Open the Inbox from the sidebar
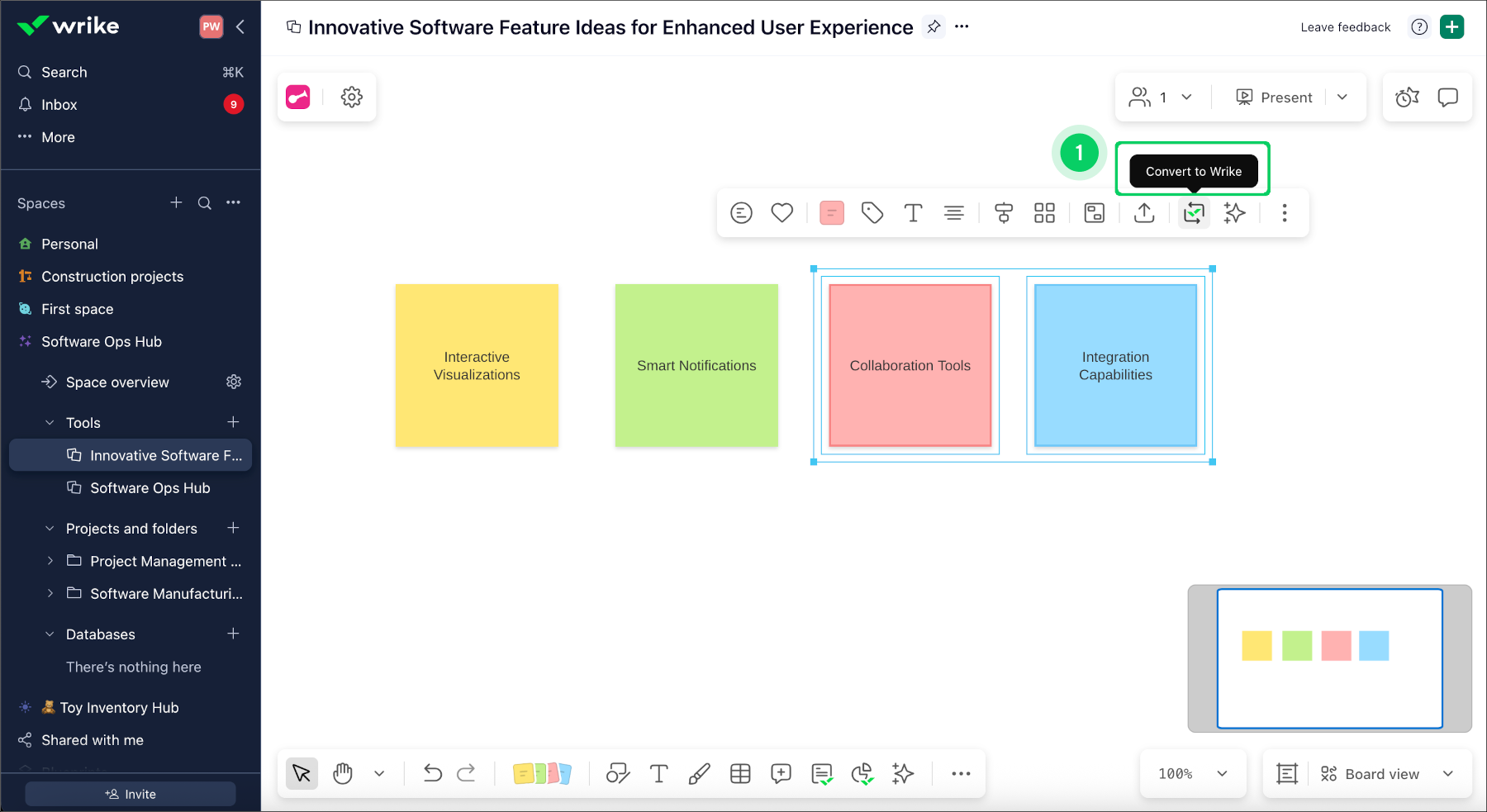 point(59,104)
